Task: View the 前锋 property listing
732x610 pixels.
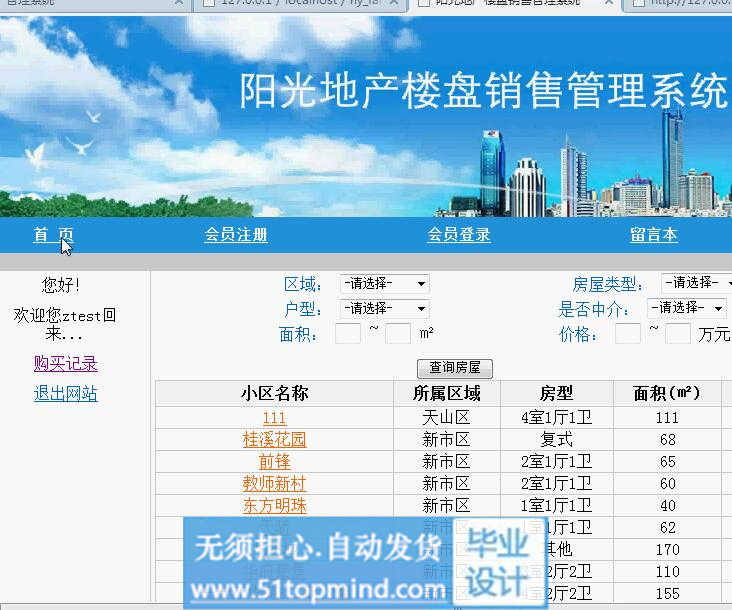Action: (x=274, y=462)
